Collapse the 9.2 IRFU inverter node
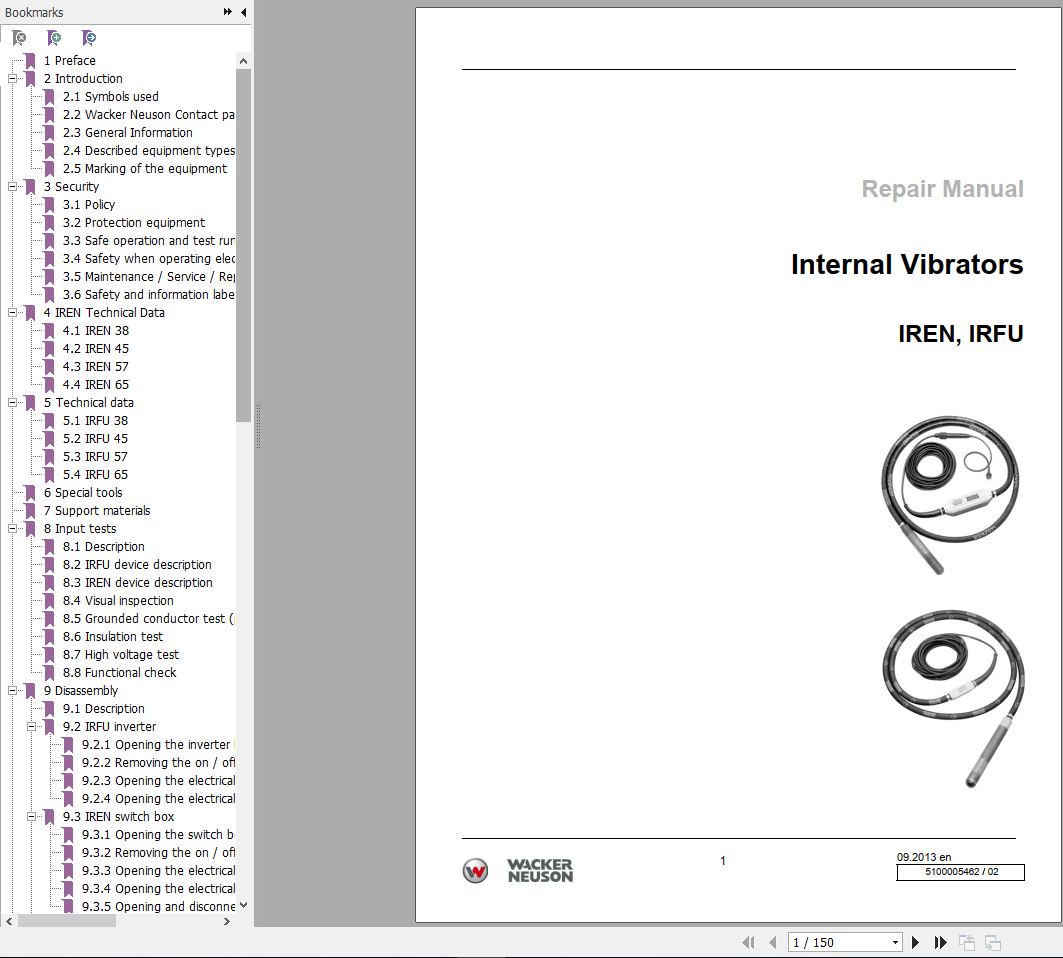Viewport: 1063px width, 958px height. [31, 727]
